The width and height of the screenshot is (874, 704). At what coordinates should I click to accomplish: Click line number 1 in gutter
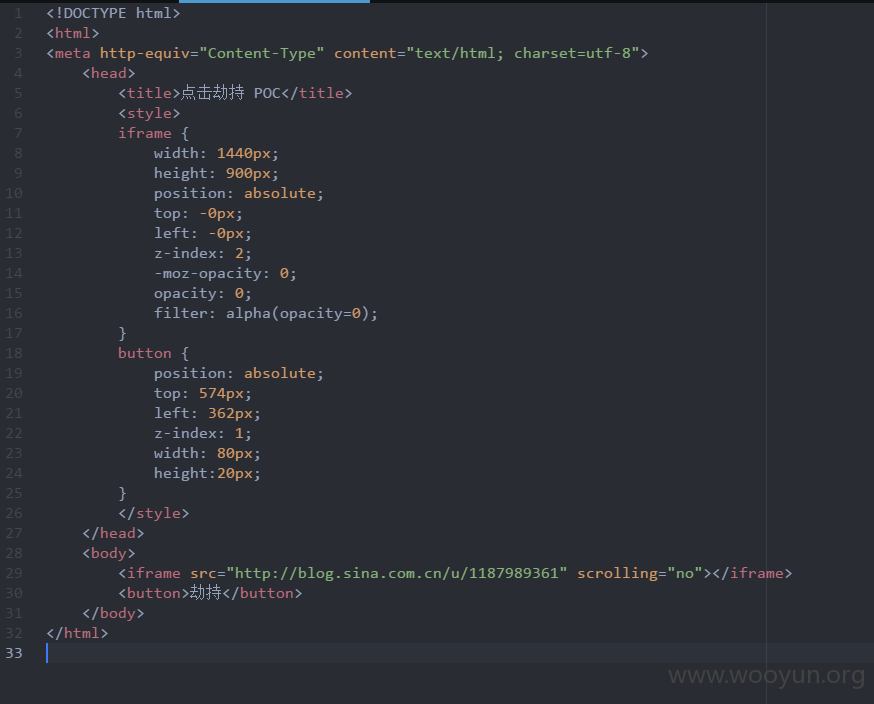click(x=18, y=13)
